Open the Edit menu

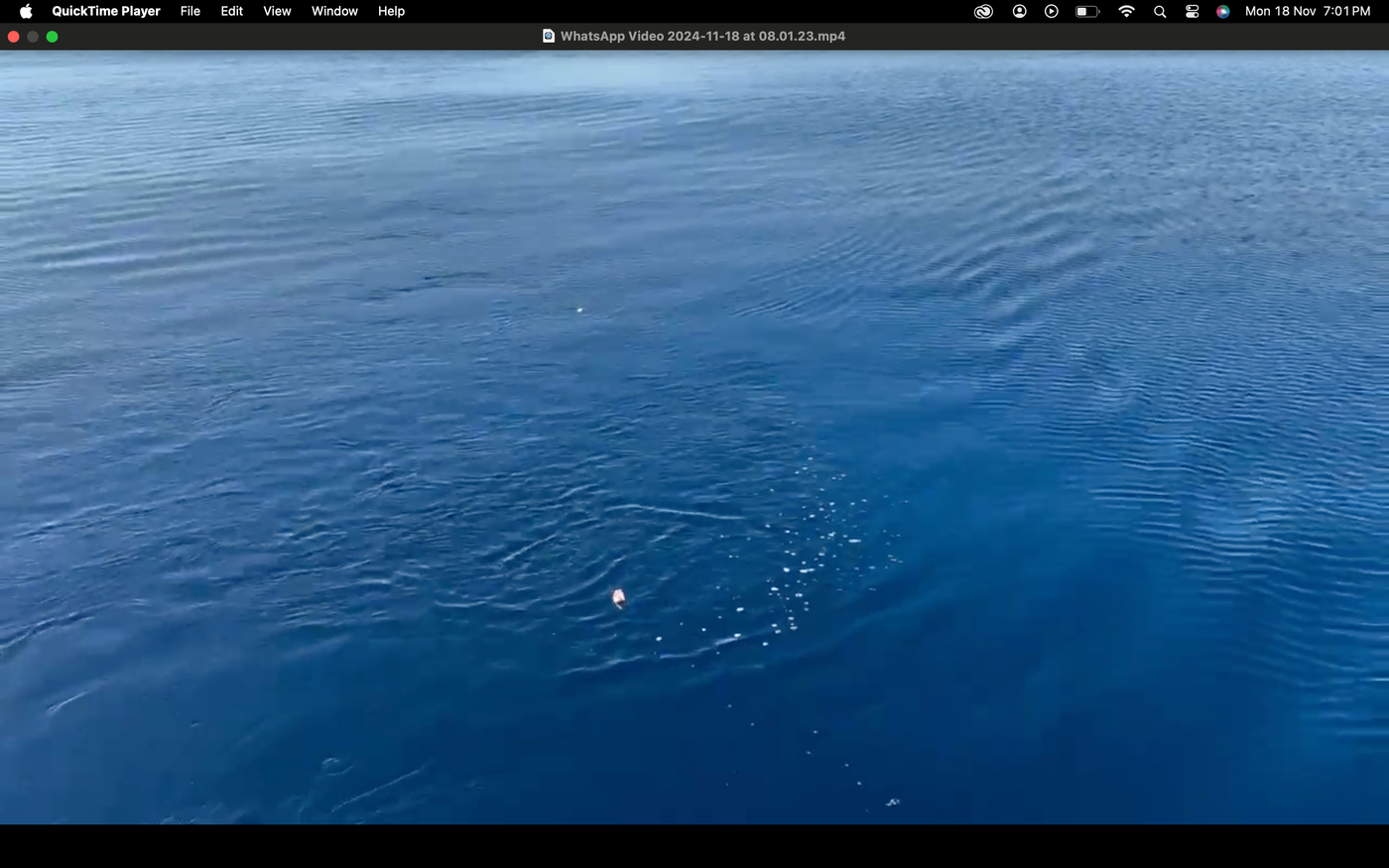[x=232, y=11]
